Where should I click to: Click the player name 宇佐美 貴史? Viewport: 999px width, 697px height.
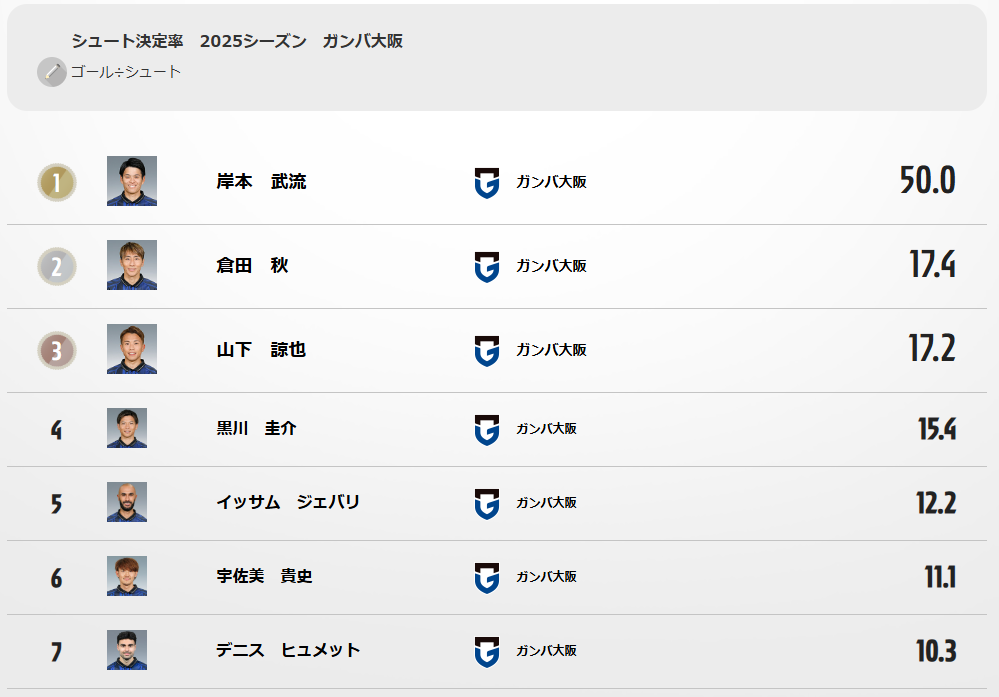point(264,577)
